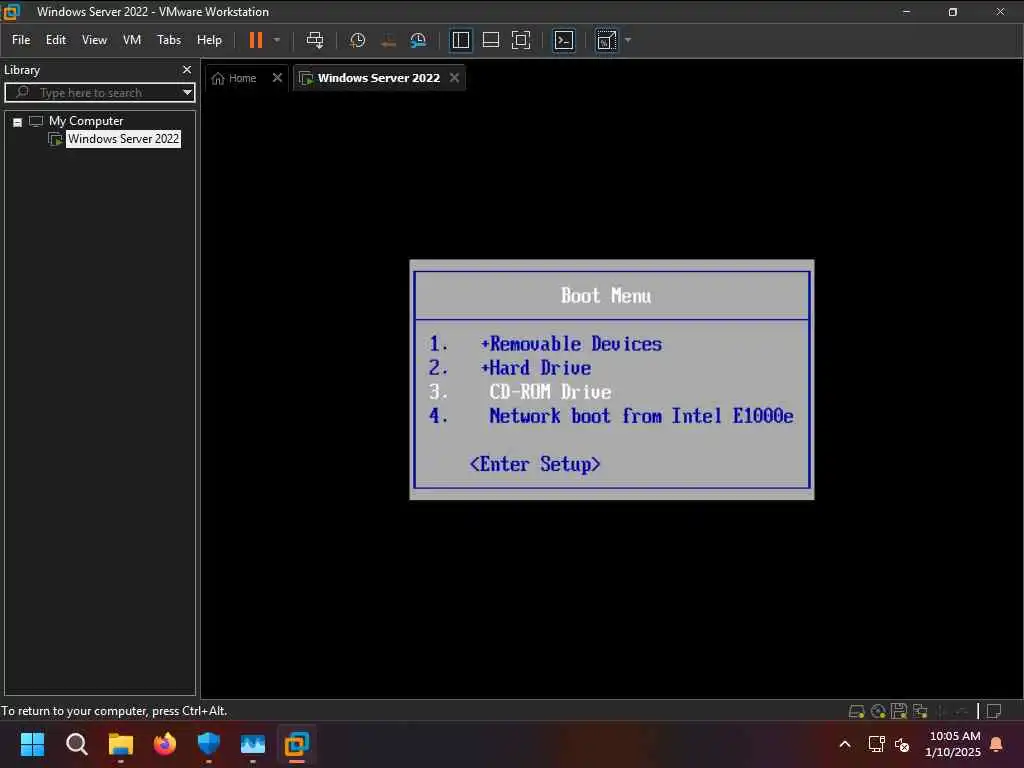This screenshot has width=1024, height=768.
Task: Close the Windows Server 2022 tab
Action: pos(454,77)
